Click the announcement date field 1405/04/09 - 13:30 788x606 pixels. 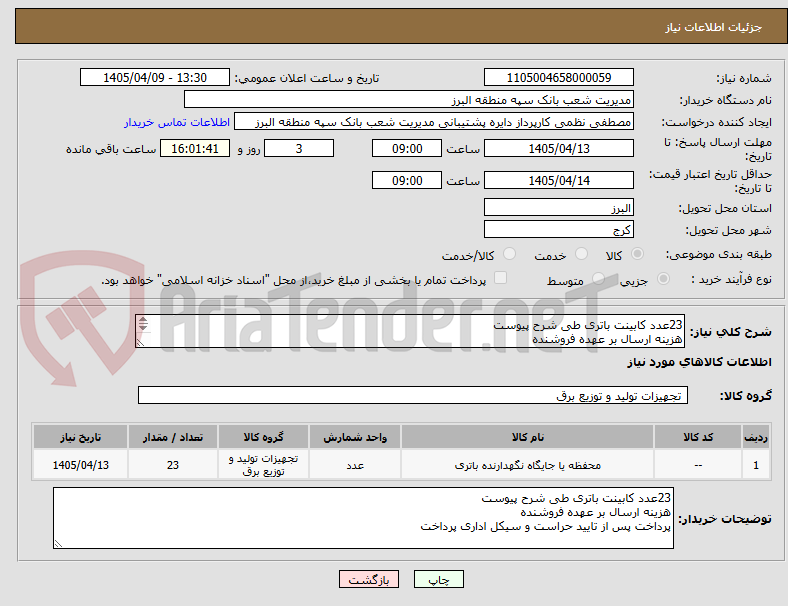pyautogui.click(x=155, y=77)
